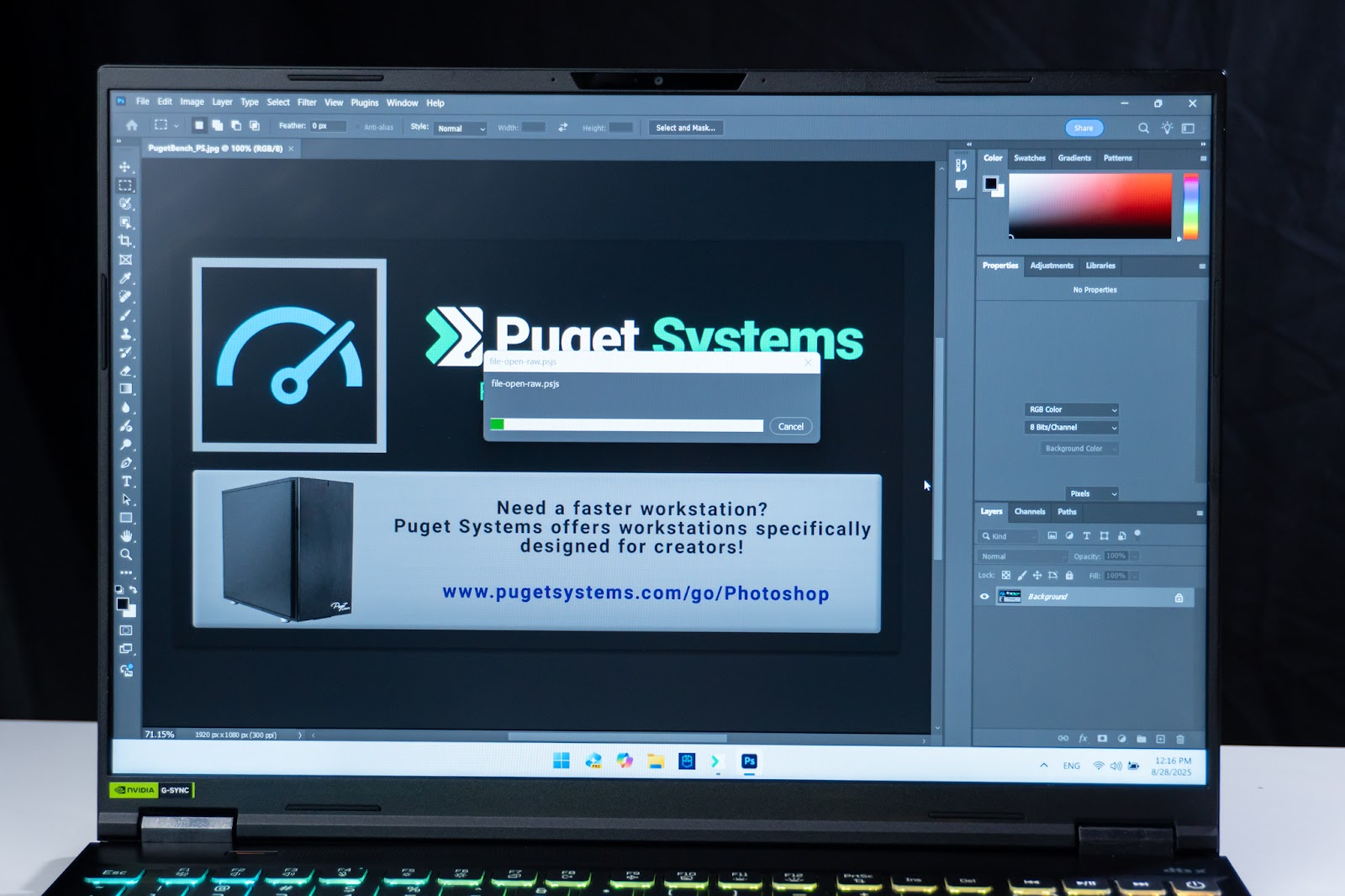Toggle visibility eye of Background layer

pyautogui.click(x=984, y=597)
